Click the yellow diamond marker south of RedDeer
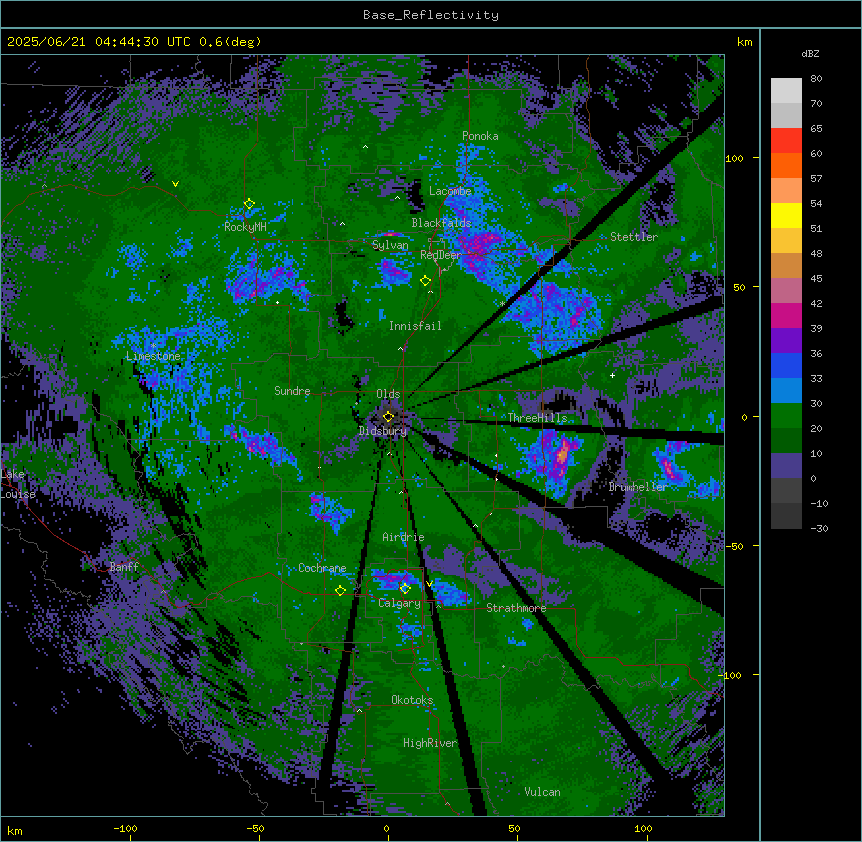The width and height of the screenshot is (862, 842). click(425, 281)
